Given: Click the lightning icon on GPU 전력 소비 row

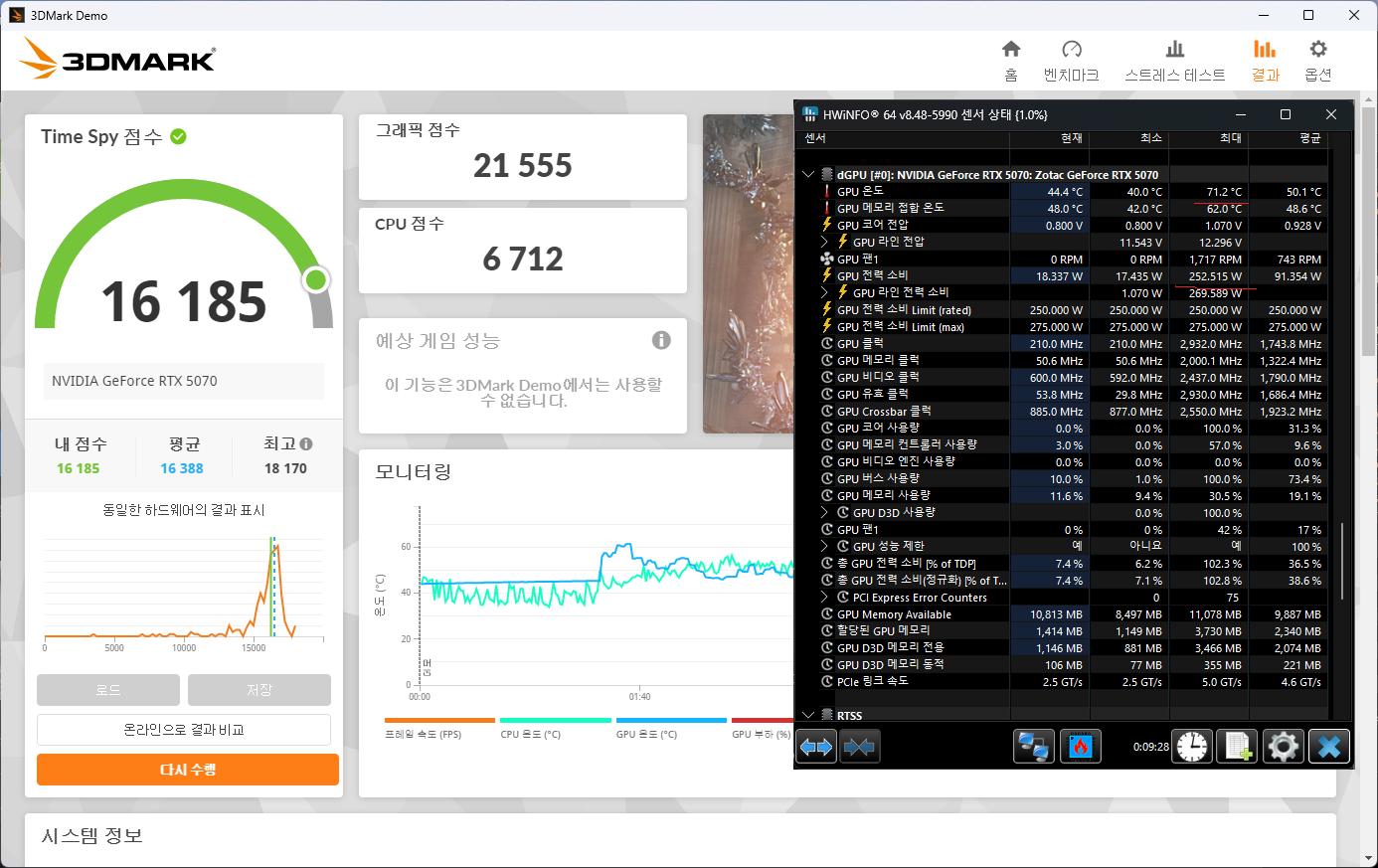Looking at the screenshot, I should click(827, 276).
